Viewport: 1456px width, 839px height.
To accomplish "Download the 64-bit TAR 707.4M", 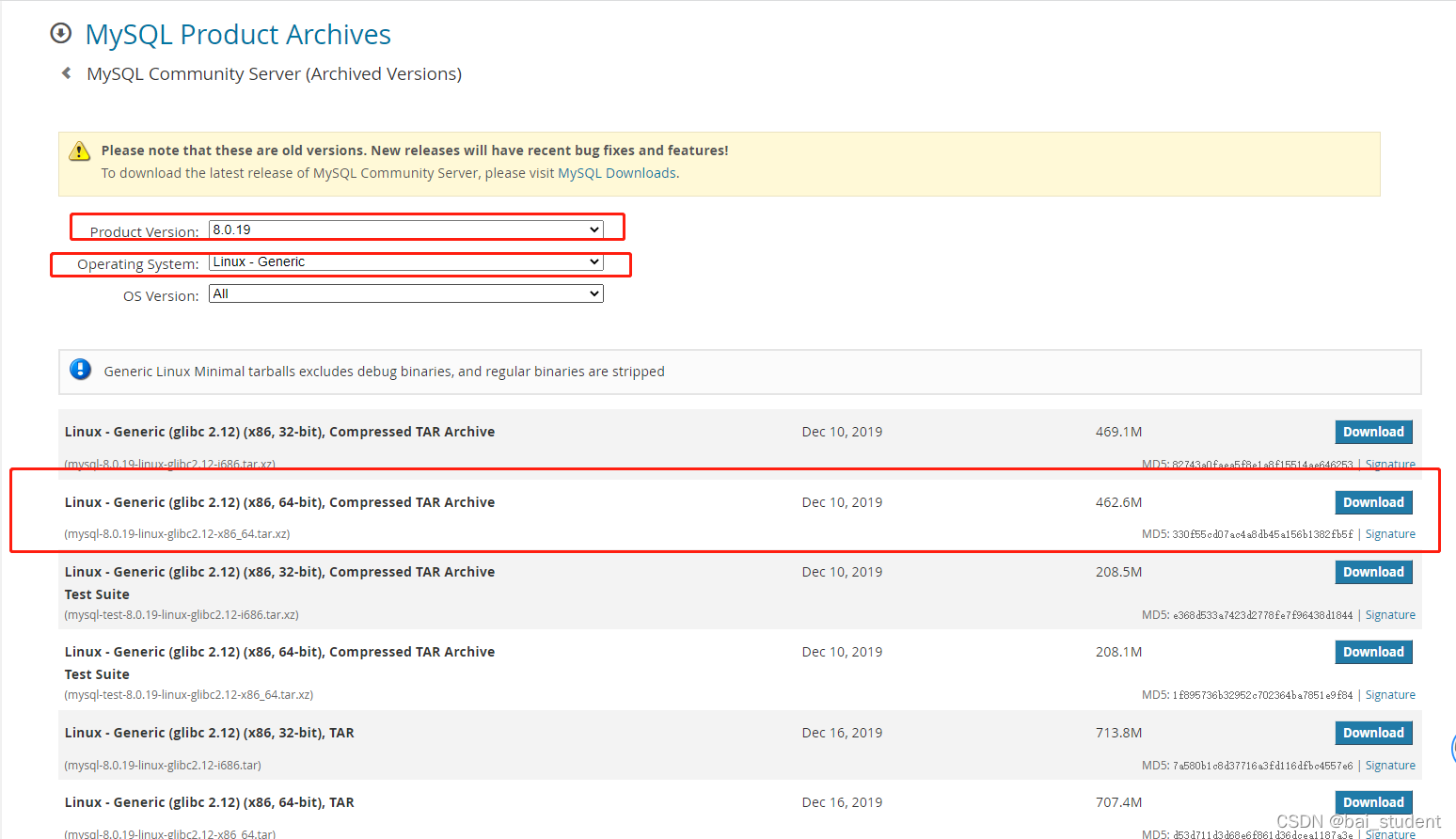I will point(1373,802).
